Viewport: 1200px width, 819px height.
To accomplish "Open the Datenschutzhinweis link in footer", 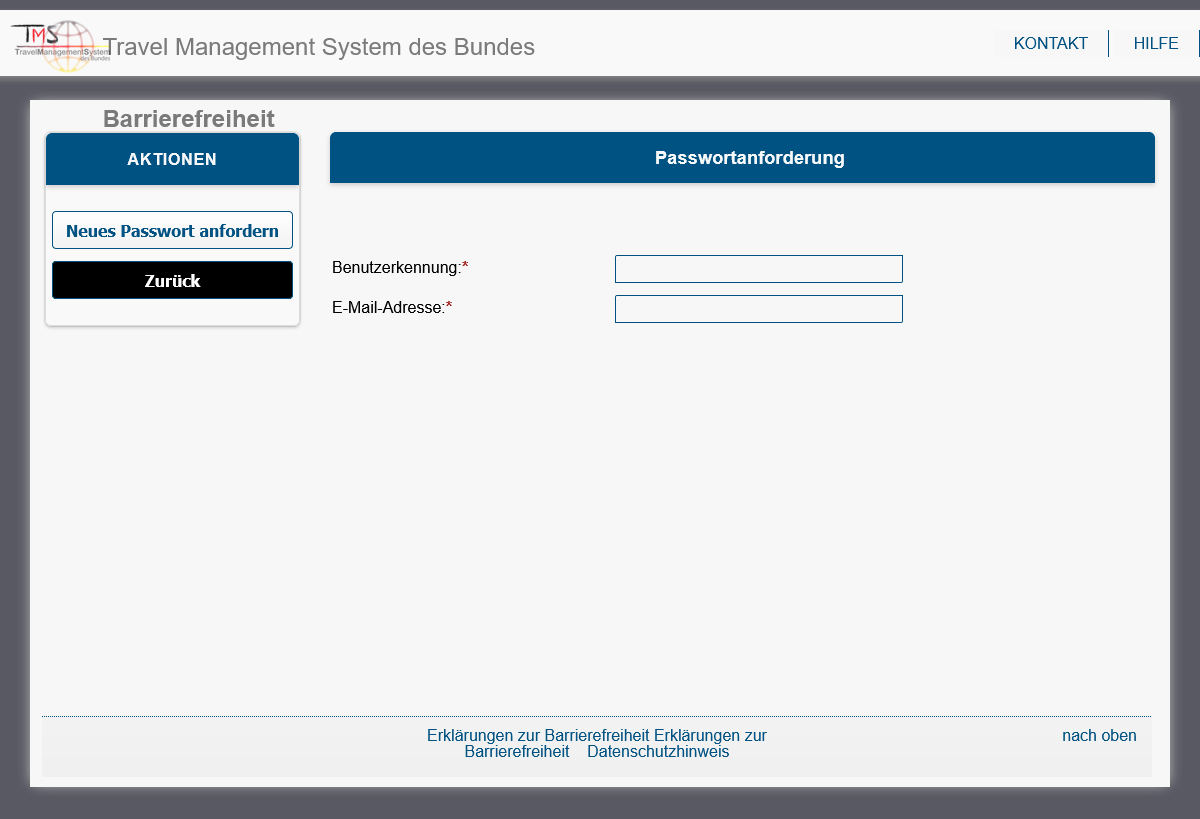I will (x=658, y=752).
